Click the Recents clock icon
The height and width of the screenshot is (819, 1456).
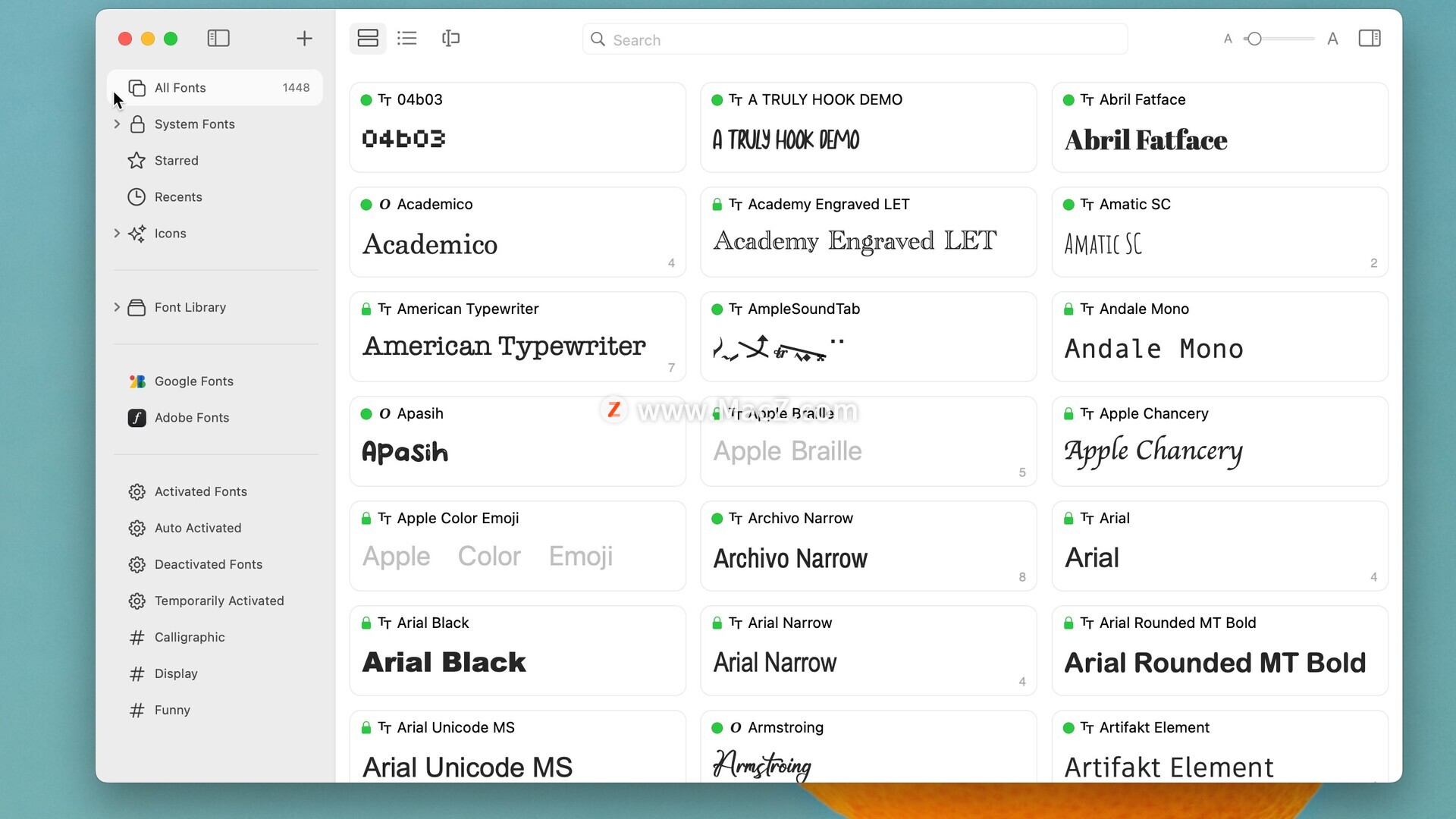pyautogui.click(x=136, y=197)
